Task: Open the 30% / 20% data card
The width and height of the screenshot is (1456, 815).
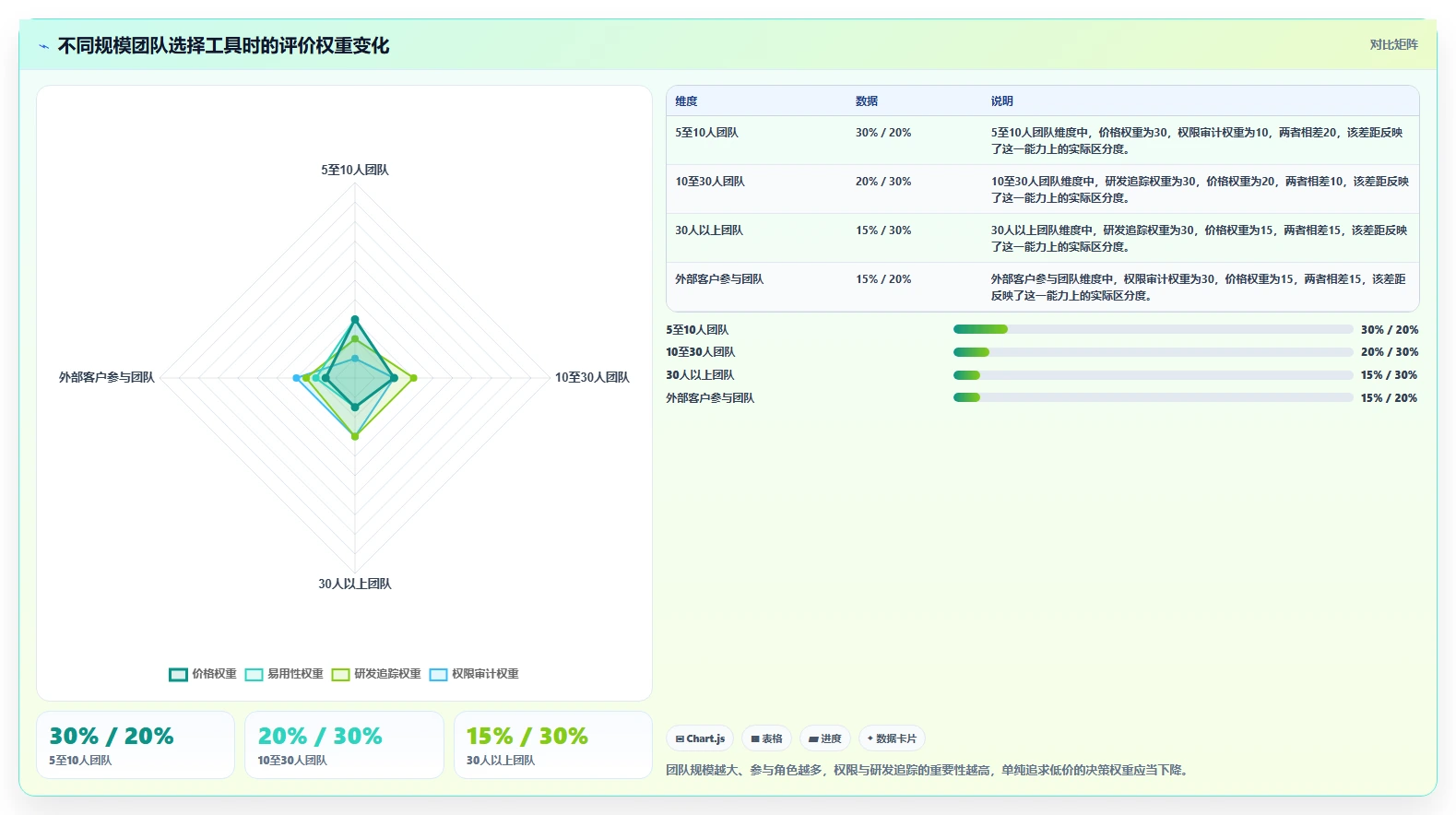Action: tap(136, 745)
